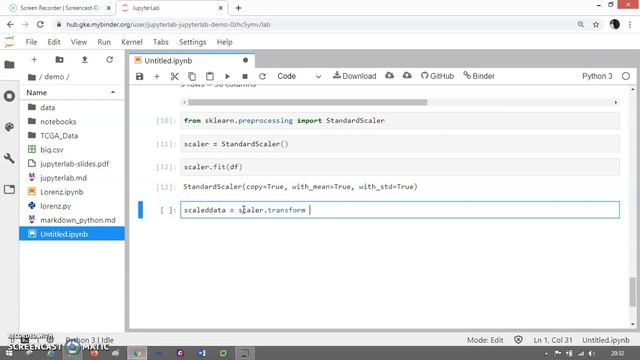The width and height of the screenshot is (640, 360).
Task: Open the Run menu
Action: pos(104,42)
